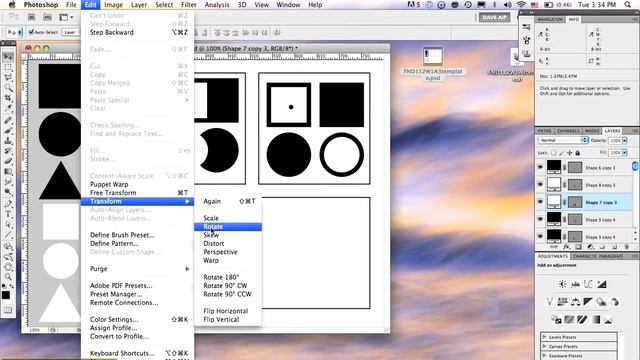Select the Zoom tool in the toolbox

[8, 277]
